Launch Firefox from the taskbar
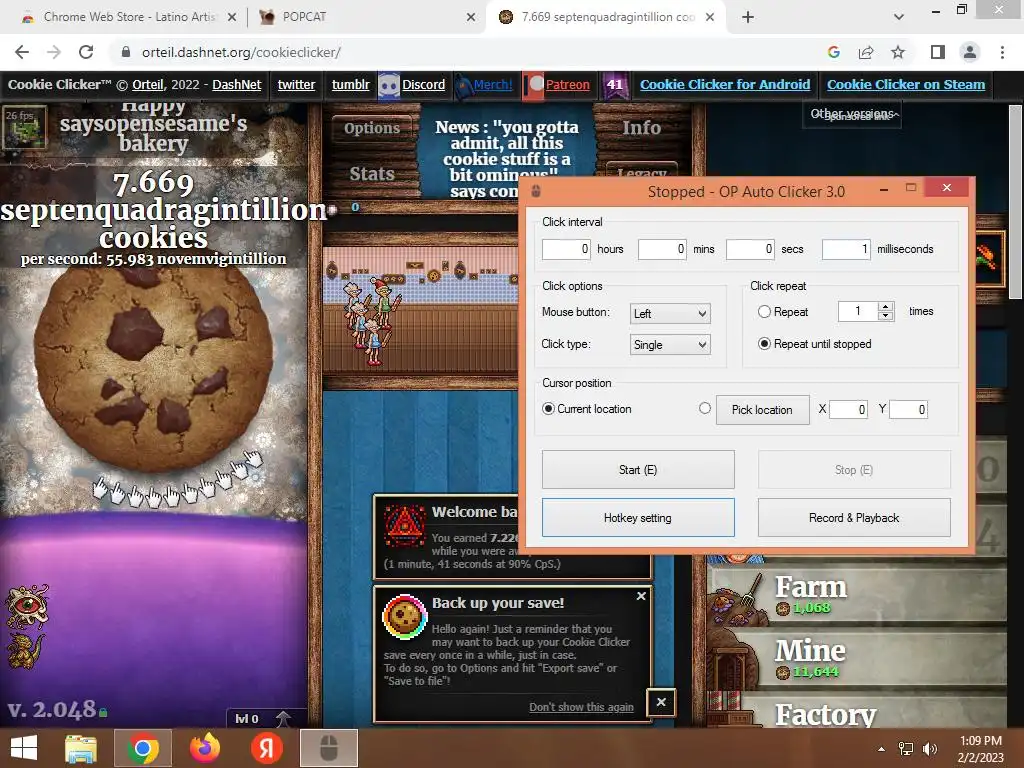Screen dimensions: 1024x768 click(204, 748)
